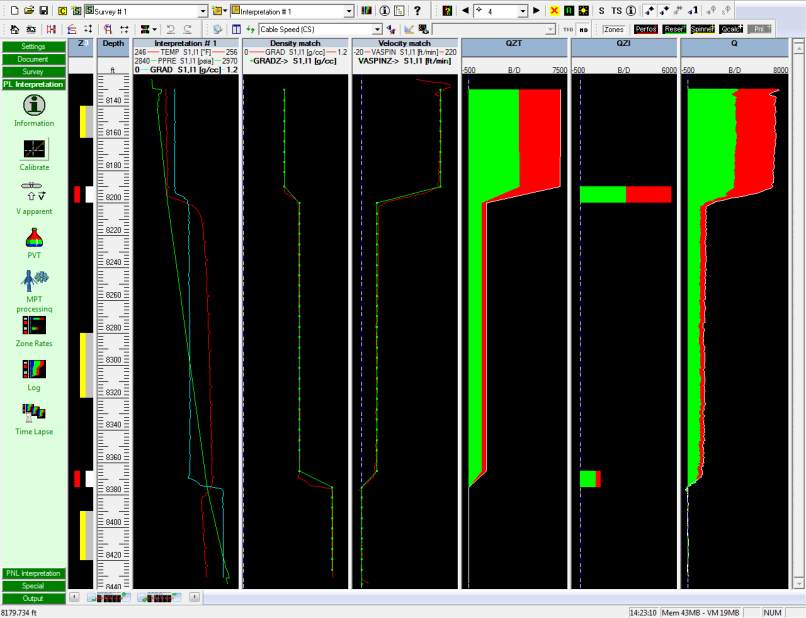Open the Interpretation # 1 dropdown

tap(348, 10)
